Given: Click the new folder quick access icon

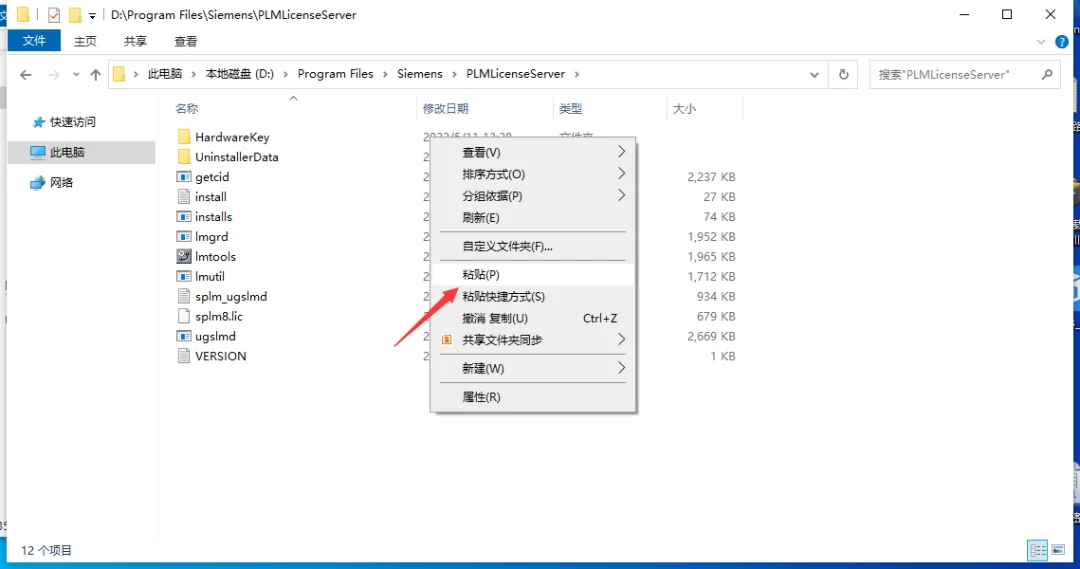Looking at the screenshot, I should click(x=75, y=14).
